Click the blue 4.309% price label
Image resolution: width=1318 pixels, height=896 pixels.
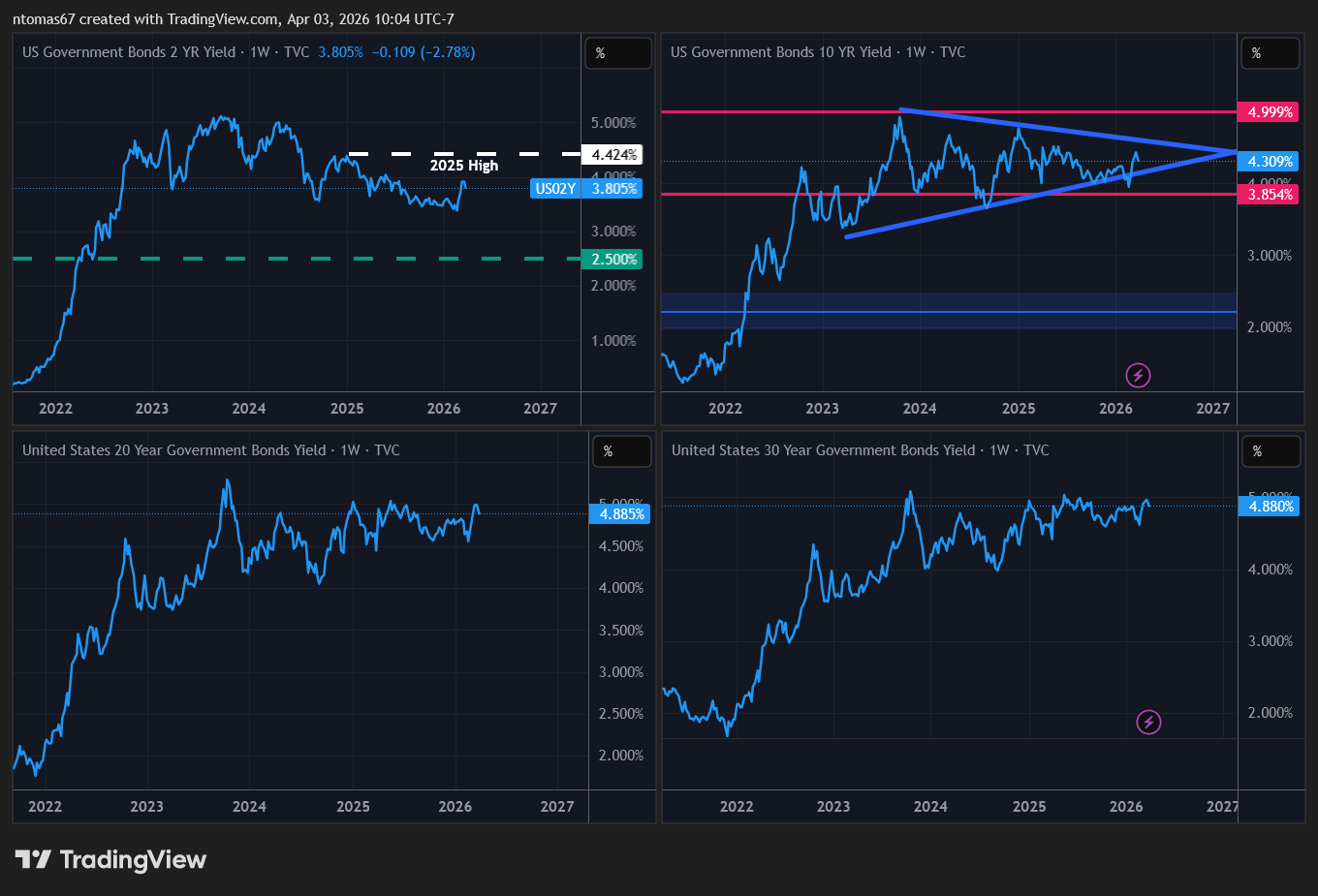point(1269,162)
